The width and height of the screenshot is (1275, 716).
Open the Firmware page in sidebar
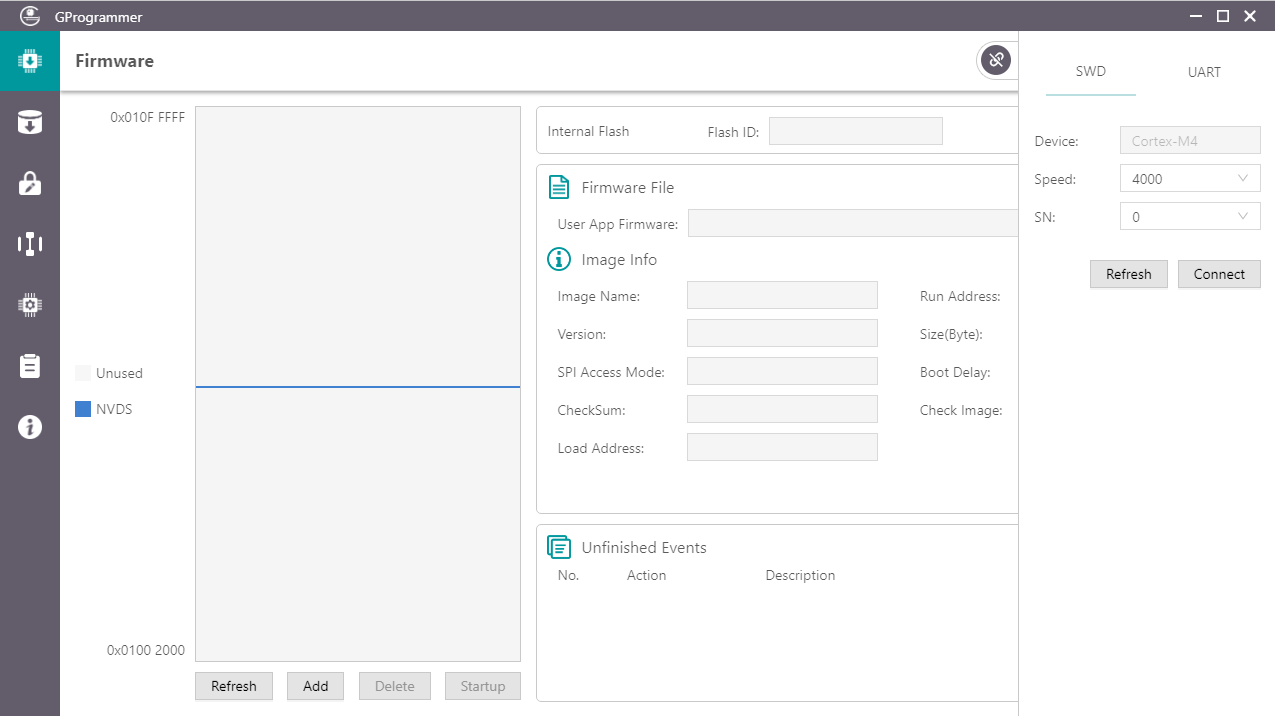[30, 61]
